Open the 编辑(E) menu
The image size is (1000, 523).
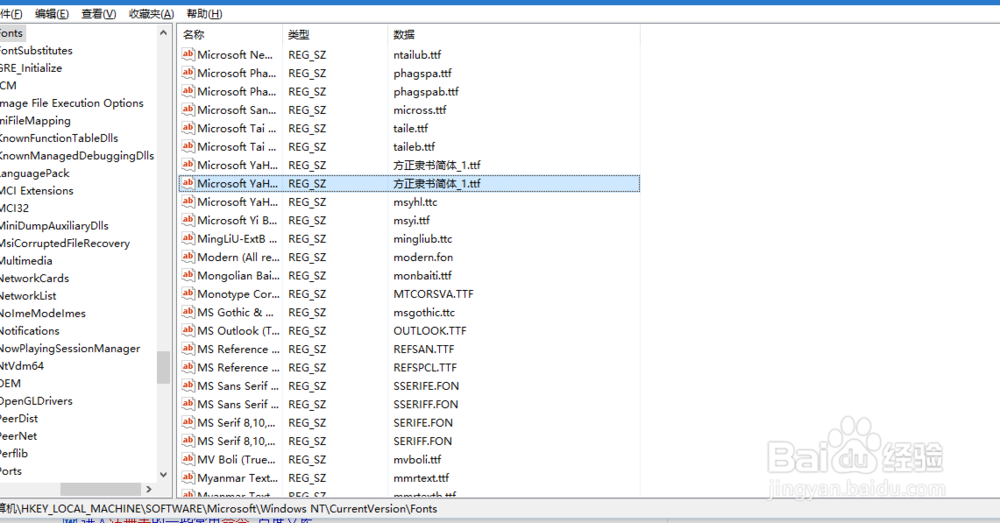click(52, 14)
